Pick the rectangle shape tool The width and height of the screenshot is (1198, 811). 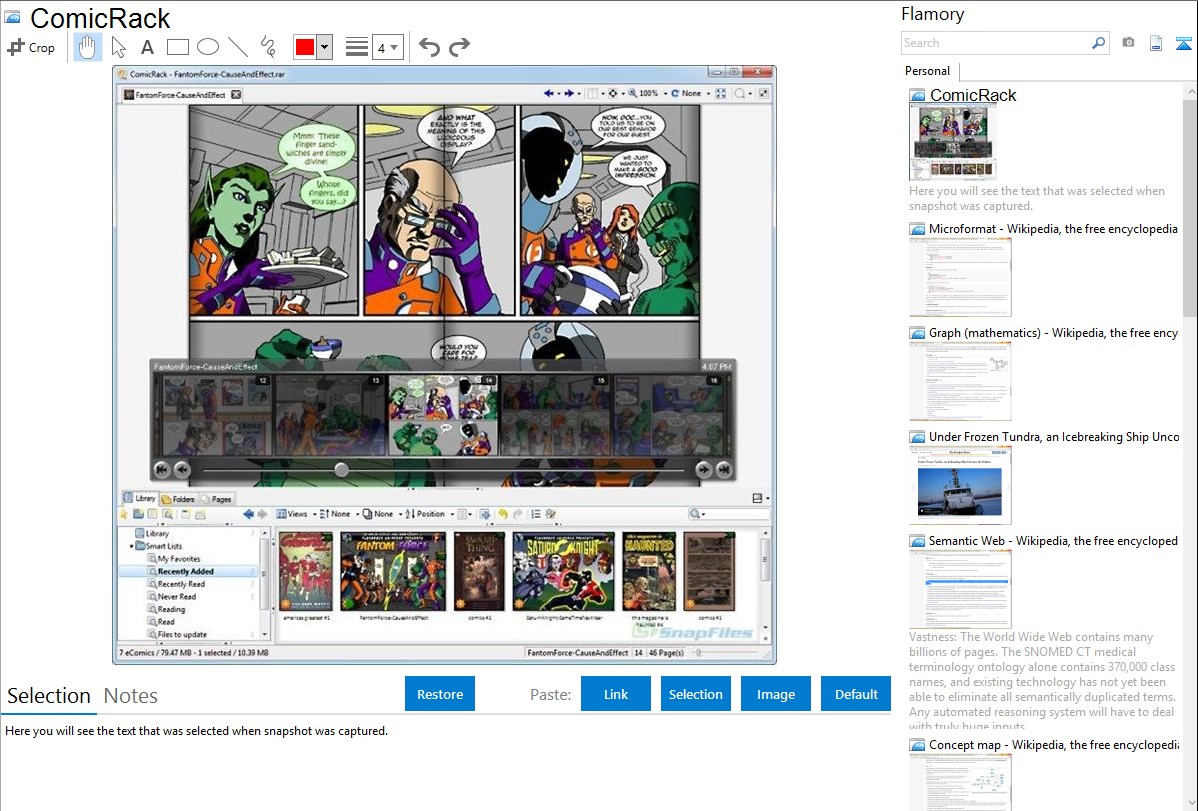click(177, 47)
